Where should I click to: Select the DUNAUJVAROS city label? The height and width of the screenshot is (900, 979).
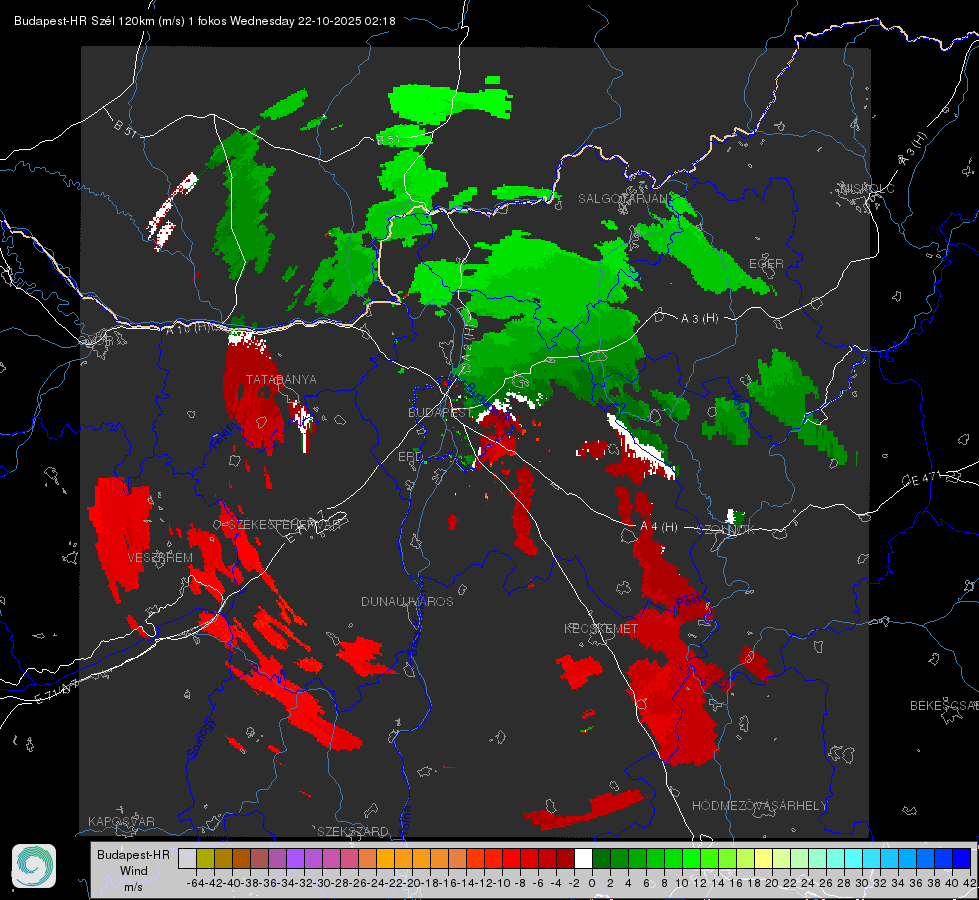tap(407, 601)
